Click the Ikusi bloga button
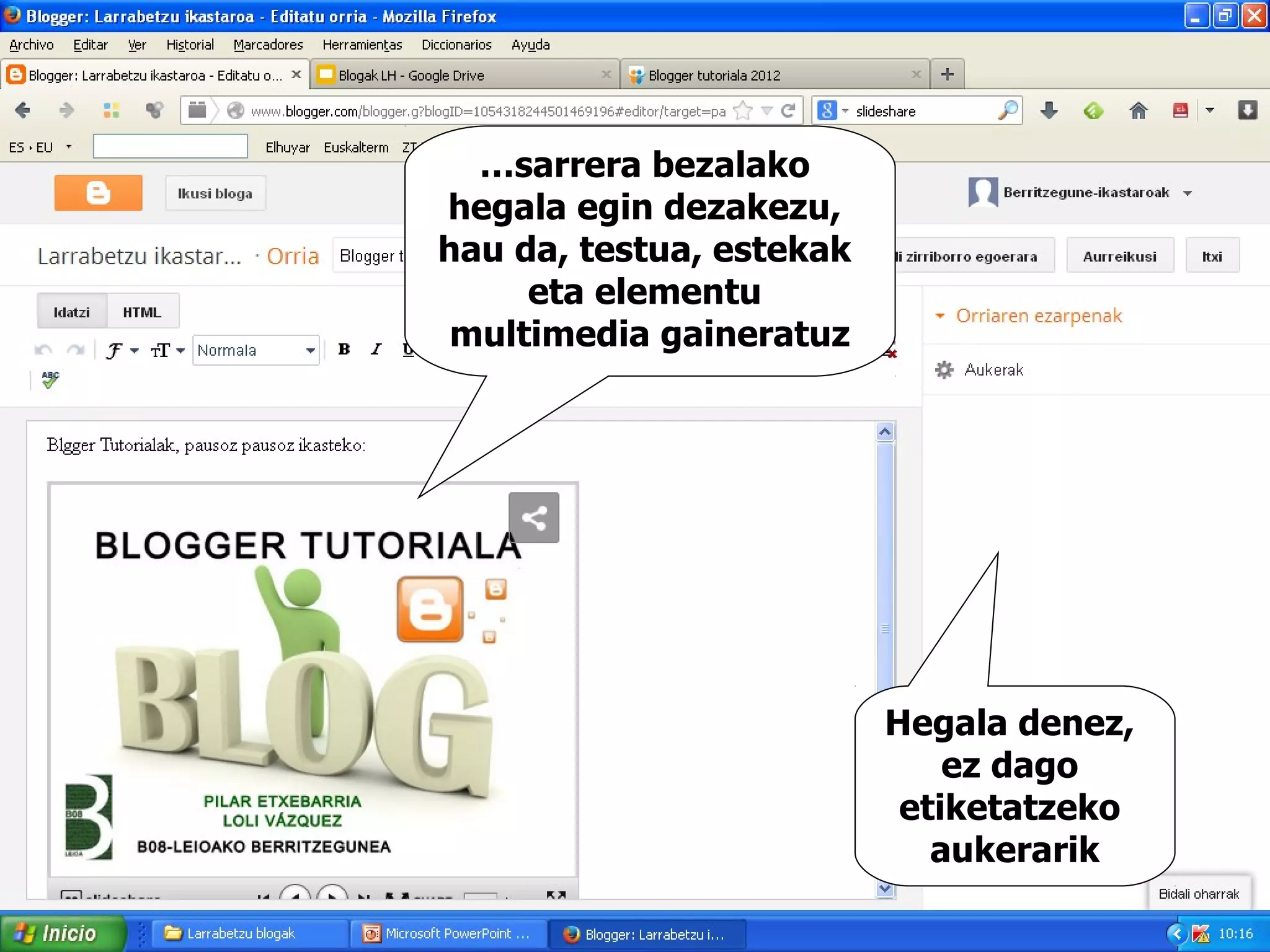The width and height of the screenshot is (1270, 952). coord(215,193)
